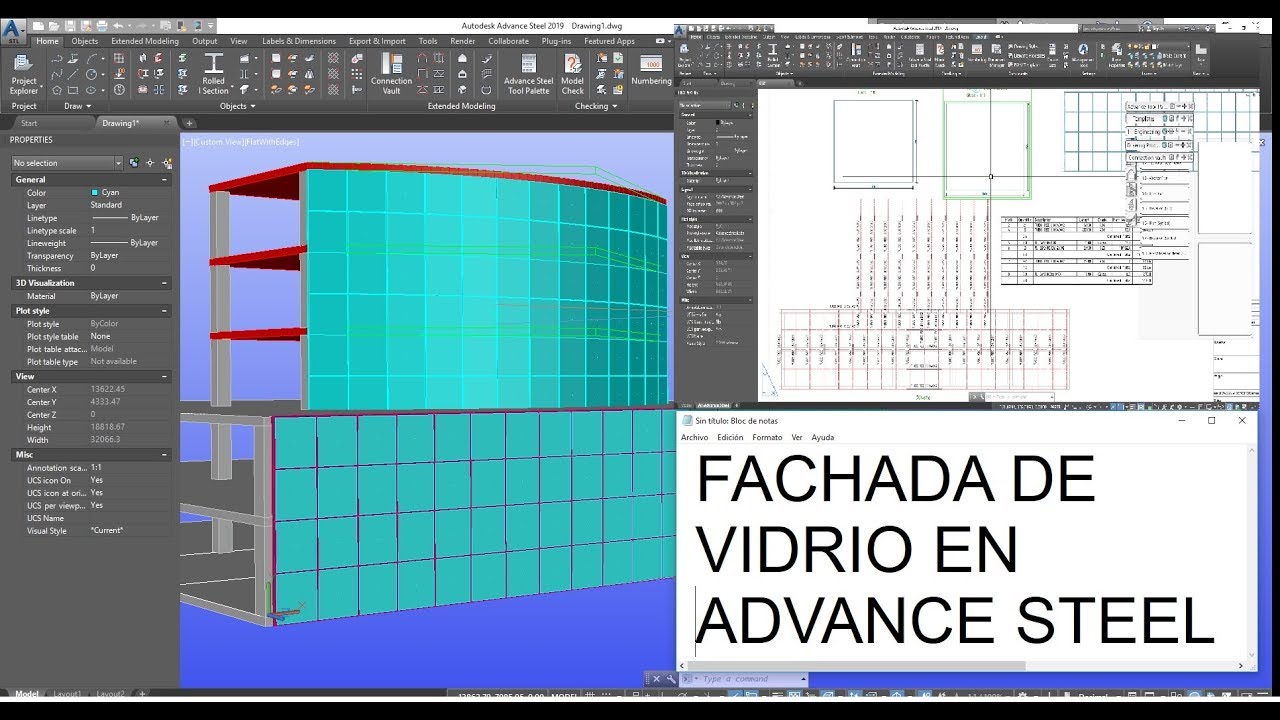The height and width of the screenshot is (720, 1280).
Task: Click the Quick Select icon in Properties
Action: [165, 162]
